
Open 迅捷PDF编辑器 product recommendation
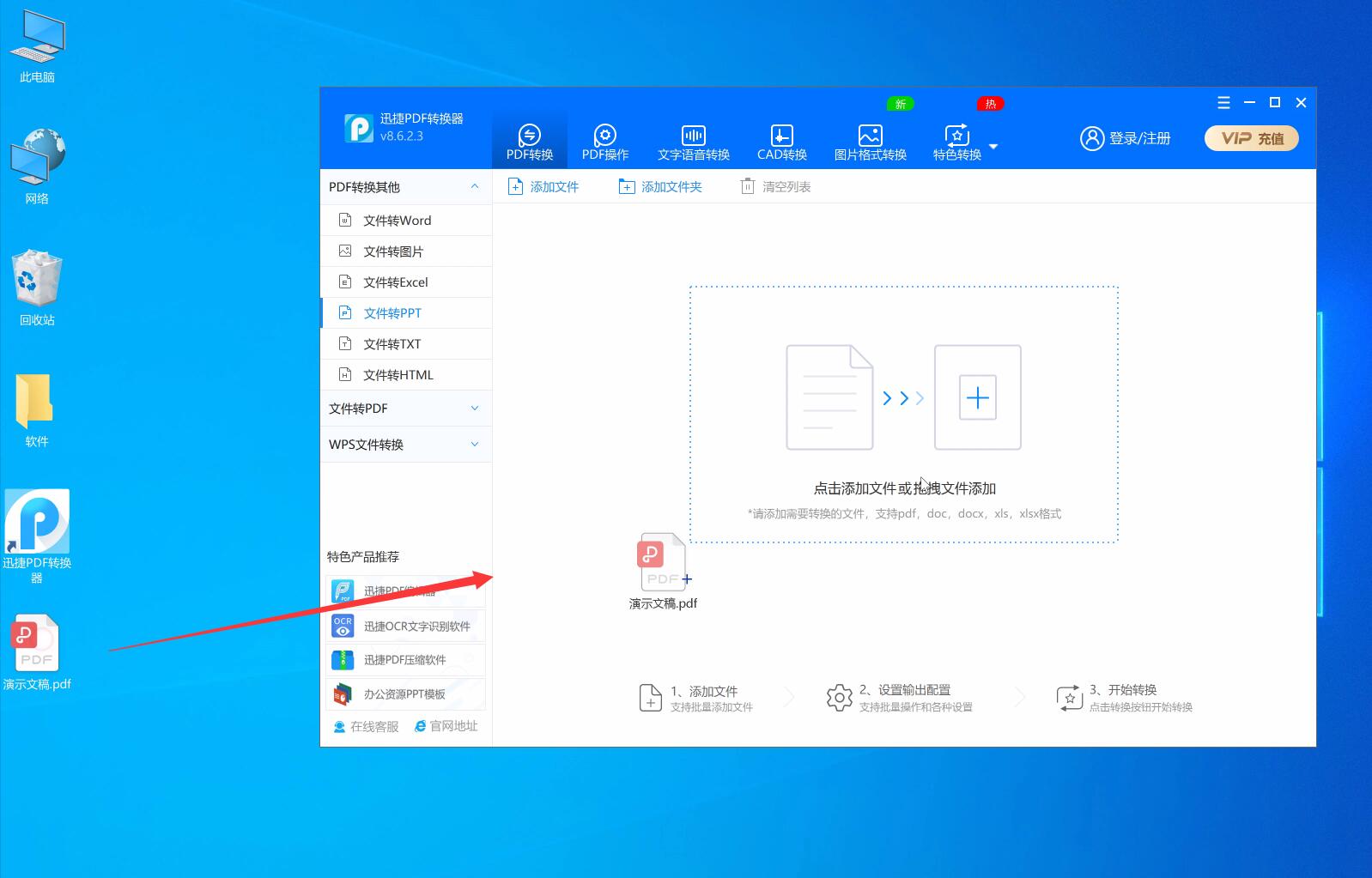coord(405,591)
